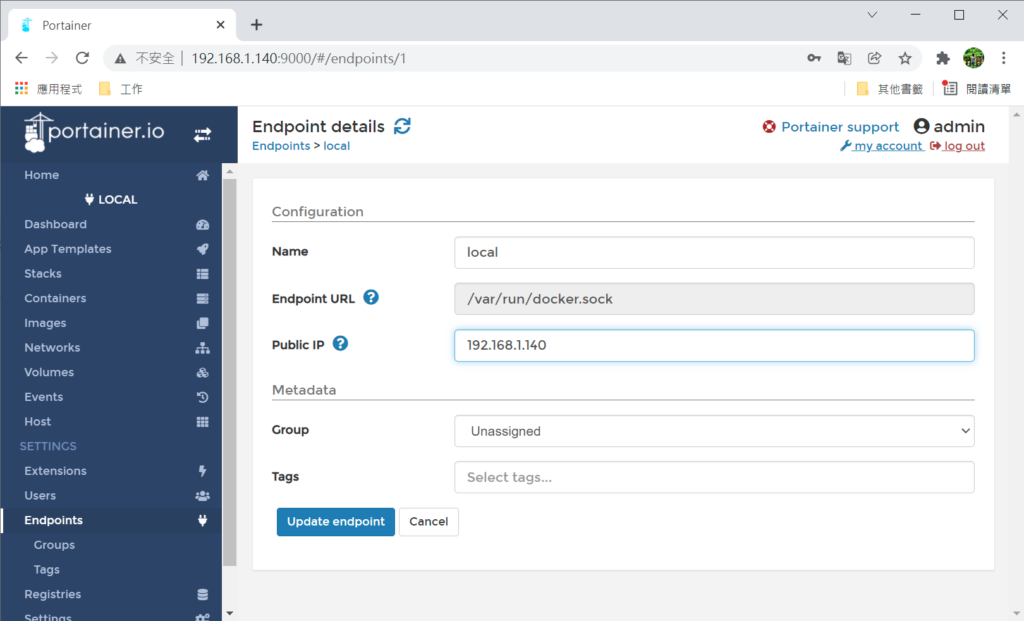The width and height of the screenshot is (1024, 621).
Task: Click the saved password key icon
Action: 814,58
